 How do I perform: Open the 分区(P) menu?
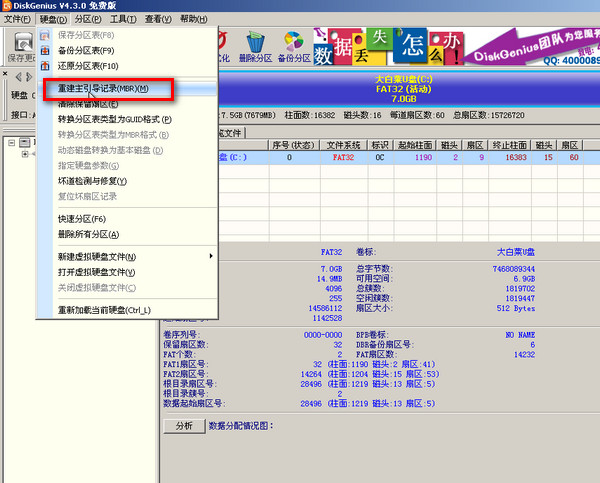pos(88,19)
